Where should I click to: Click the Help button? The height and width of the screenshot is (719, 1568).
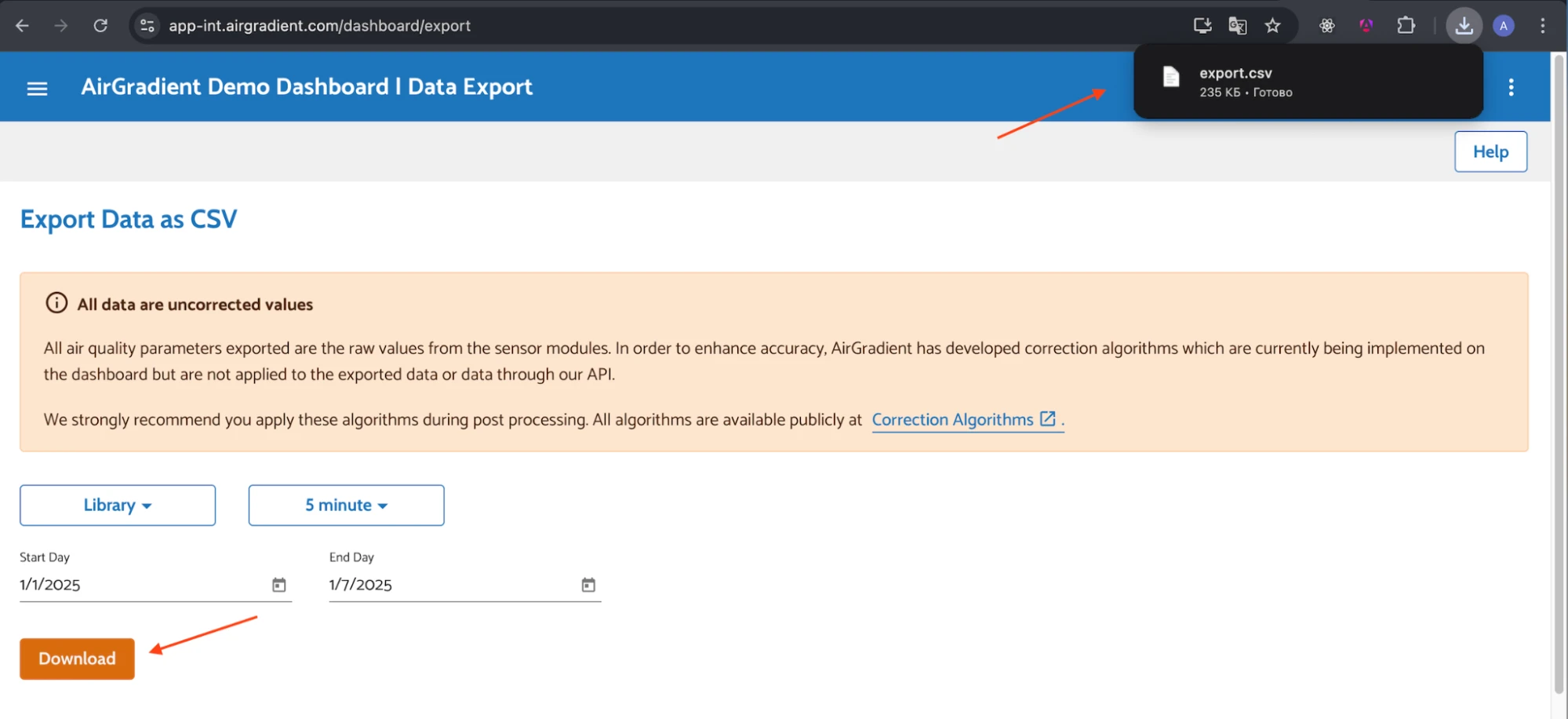pyautogui.click(x=1490, y=151)
